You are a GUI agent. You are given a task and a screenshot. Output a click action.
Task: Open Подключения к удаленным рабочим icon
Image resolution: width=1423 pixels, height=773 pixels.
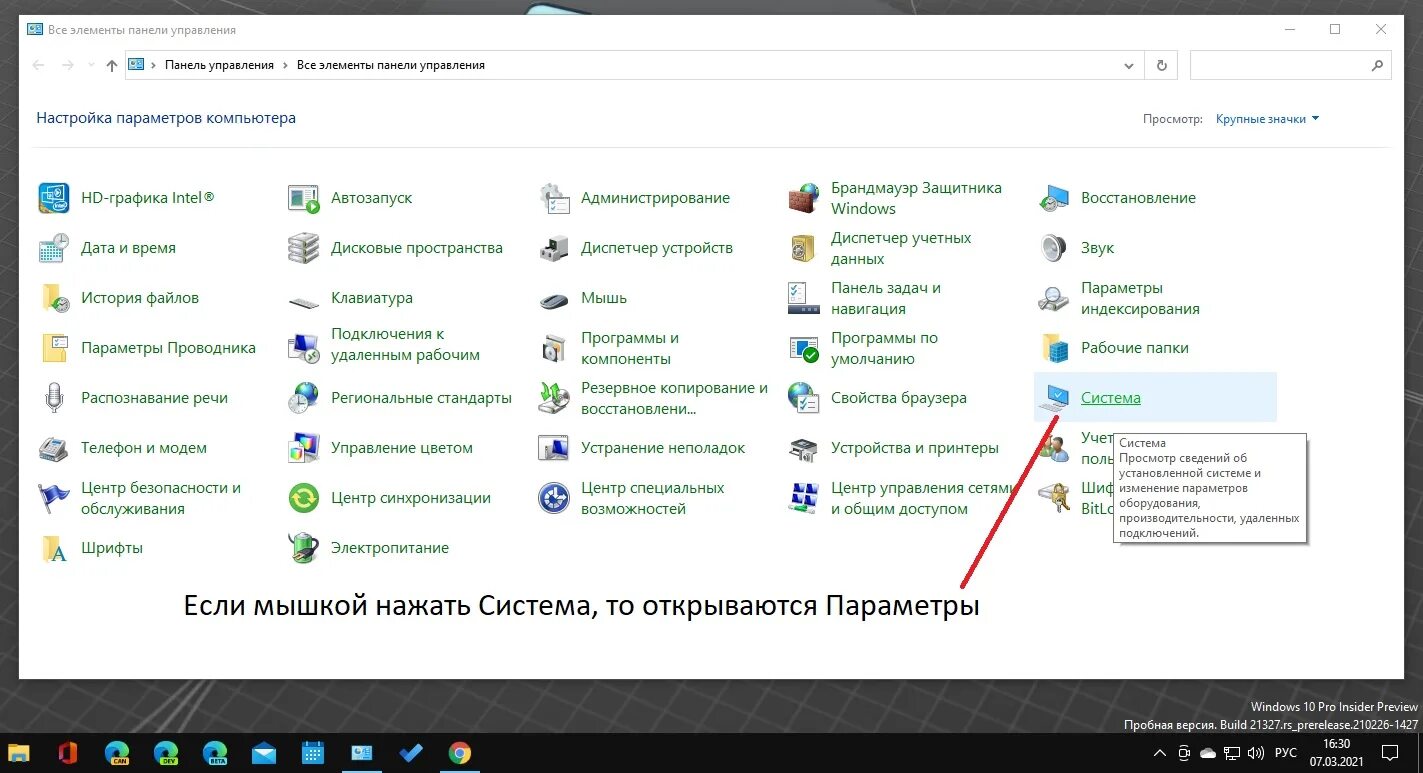pos(303,348)
